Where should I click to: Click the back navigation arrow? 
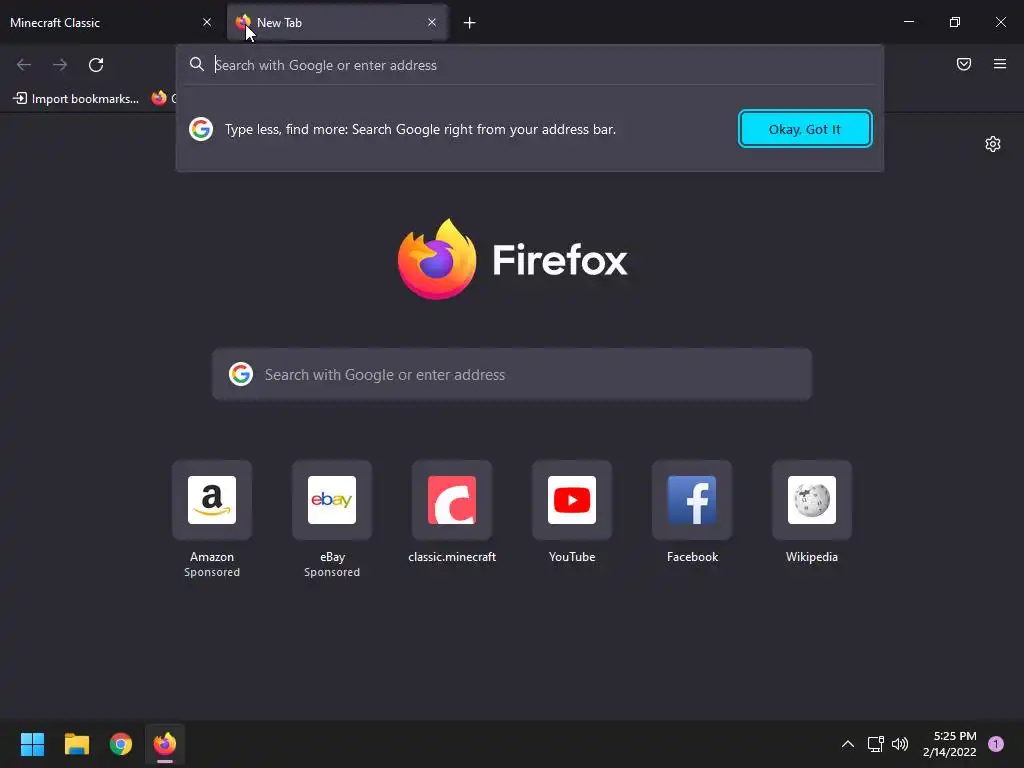[x=24, y=65]
